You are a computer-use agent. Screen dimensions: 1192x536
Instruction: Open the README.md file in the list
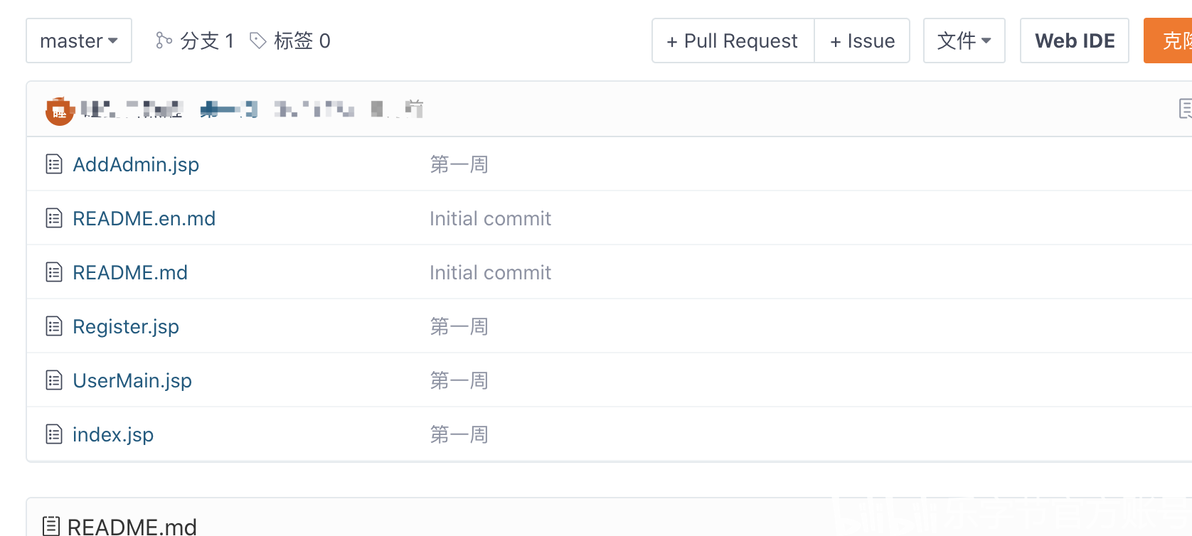[130, 272]
